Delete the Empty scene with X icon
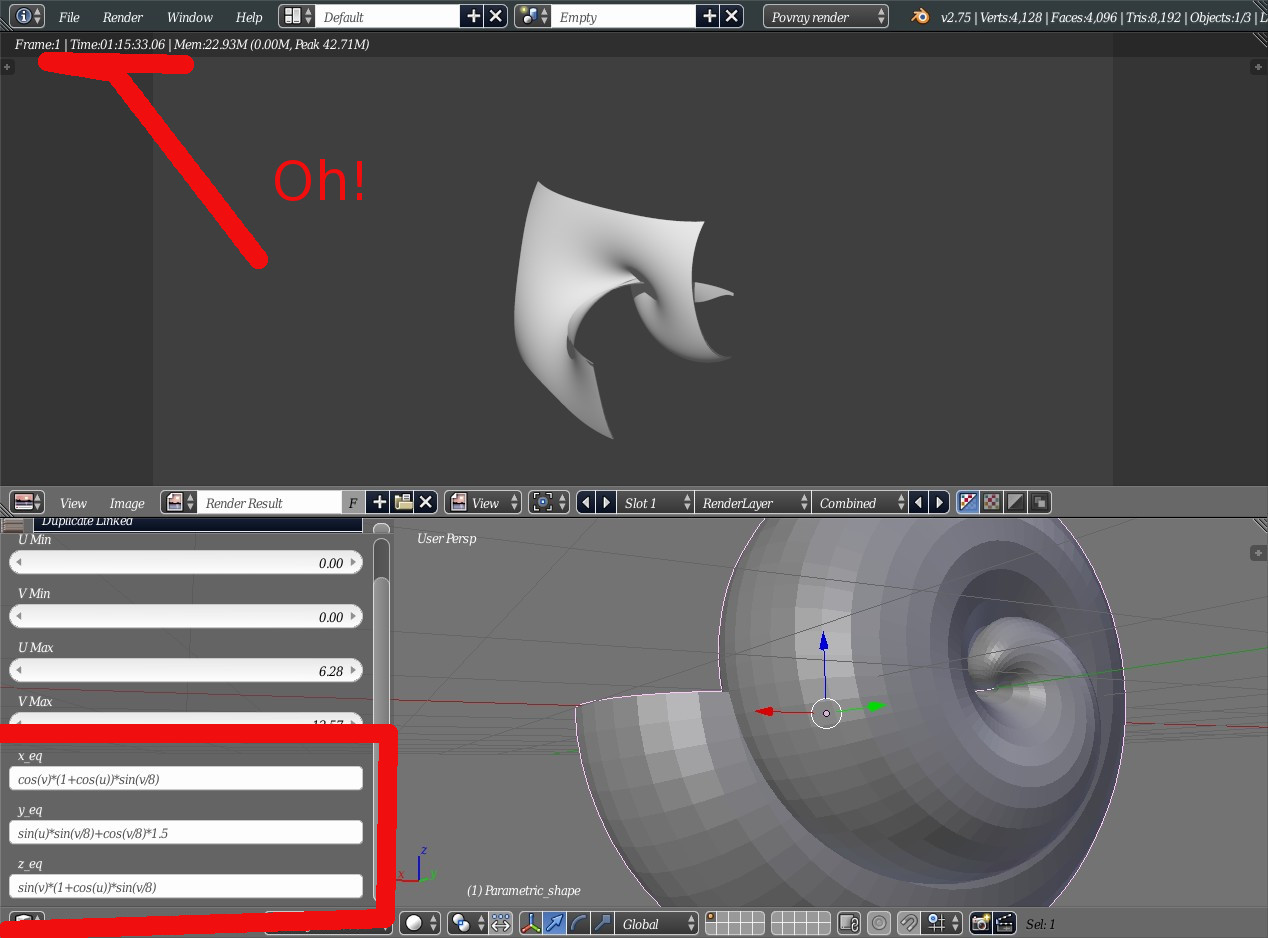 click(x=733, y=16)
